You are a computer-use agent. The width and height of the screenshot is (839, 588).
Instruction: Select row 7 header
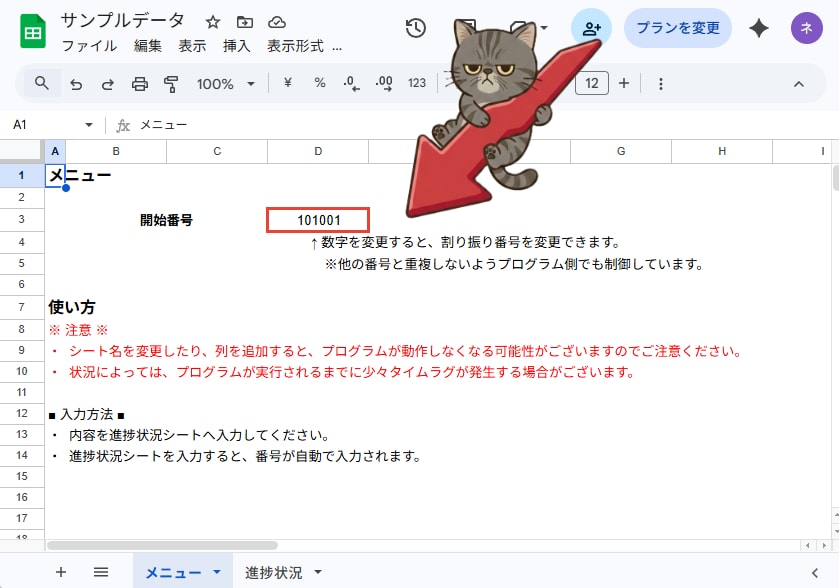coord(21,307)
